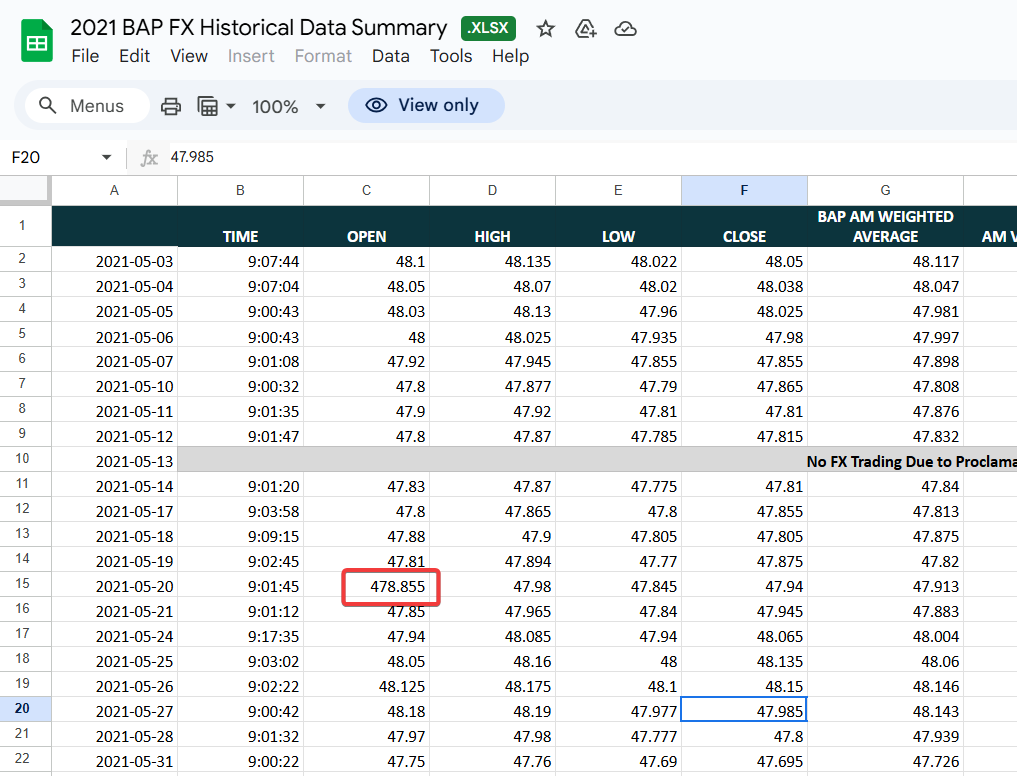Image resolution: width=1017 pixels, height=776 pixels.
Task: Click the fx formula icon
Action: [x=149, y=158]
